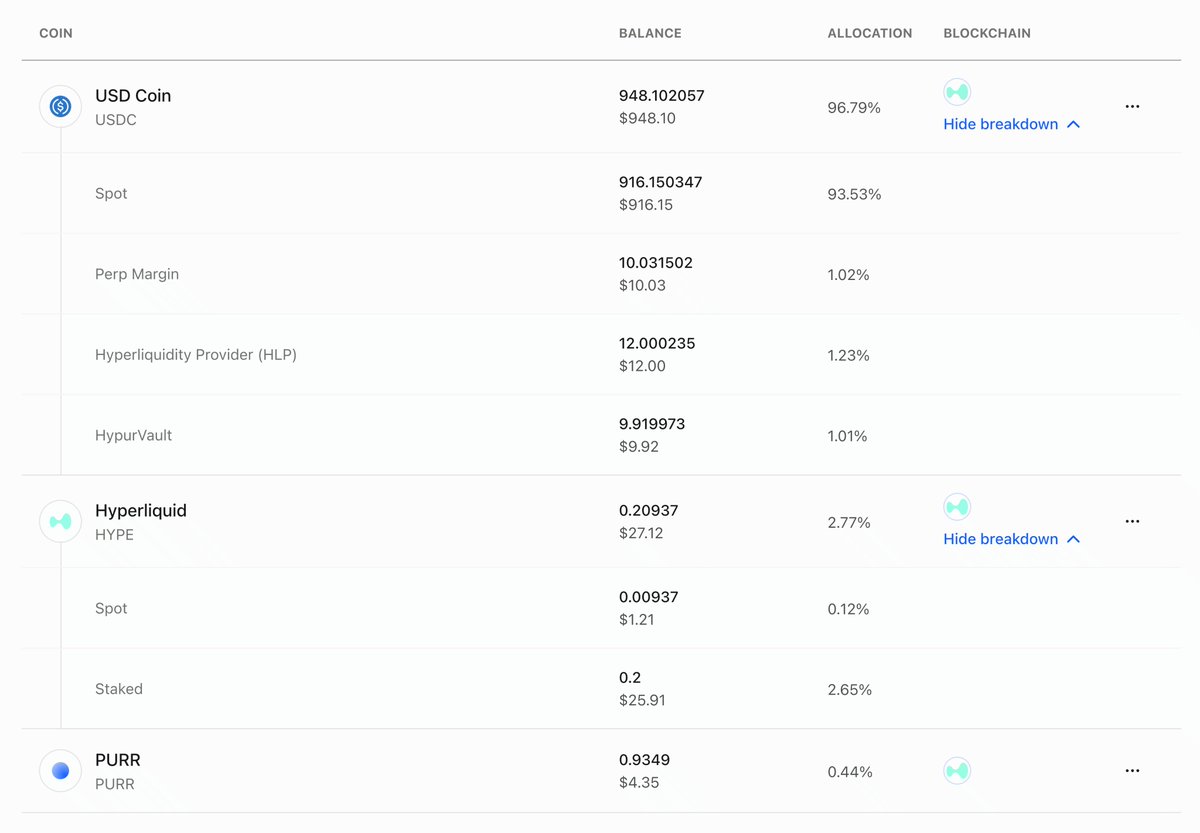
Task: Select the Hyperliquid coin name
Action: (141, 511)
